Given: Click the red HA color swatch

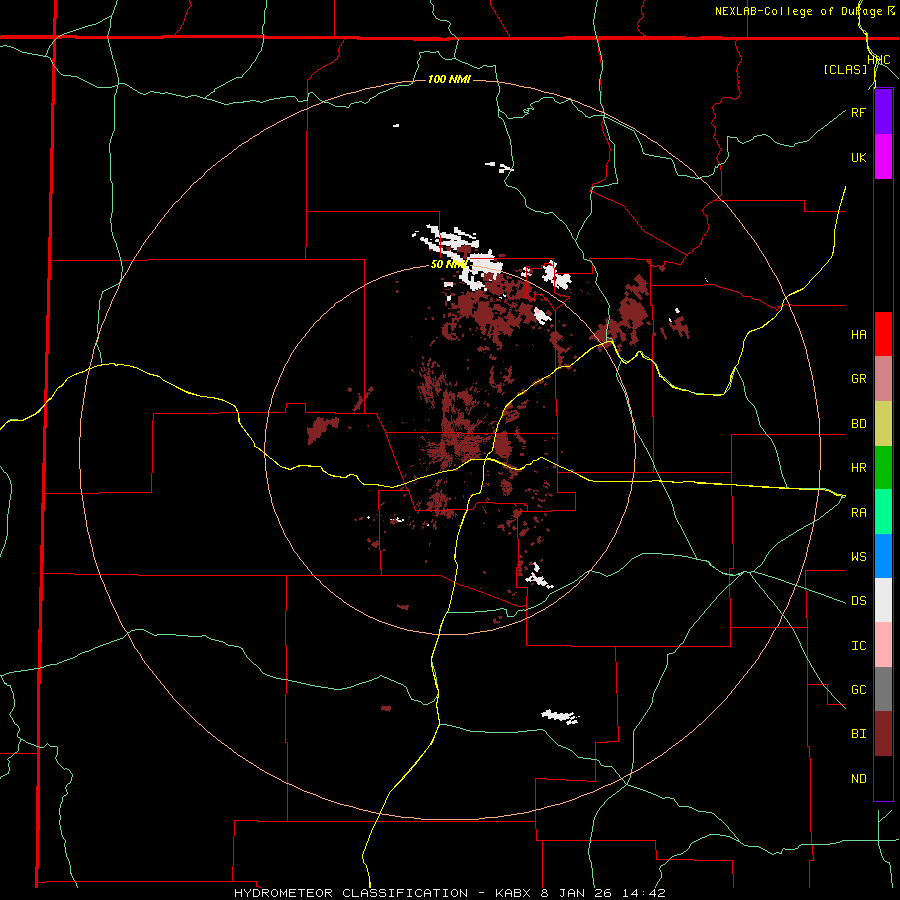Looking at the screenshot, I should pyautogui.click(x=883, y=334).
